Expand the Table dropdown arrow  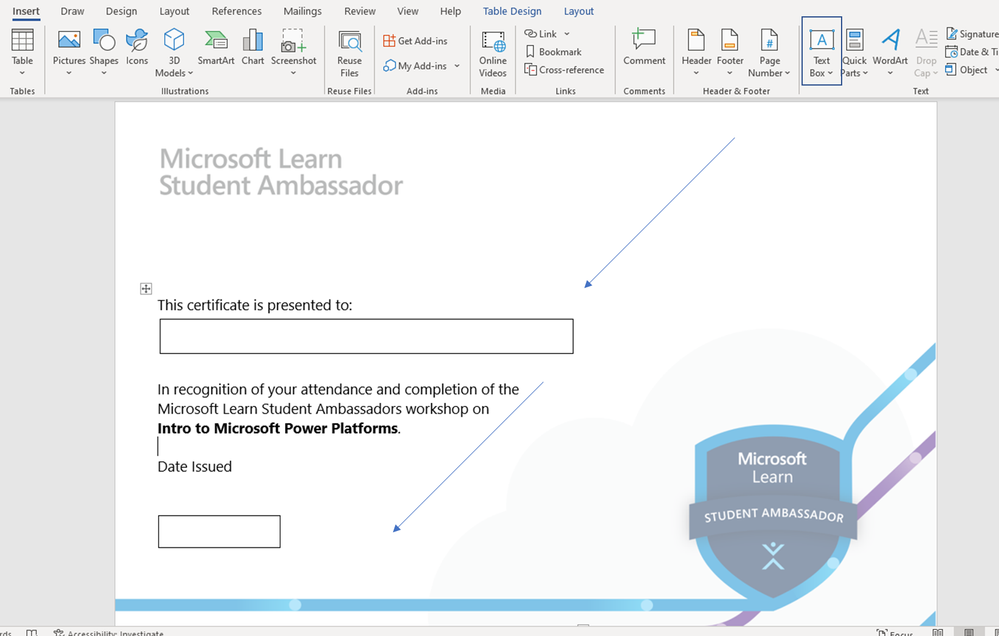pyautogui.click(x=22, y=73)
